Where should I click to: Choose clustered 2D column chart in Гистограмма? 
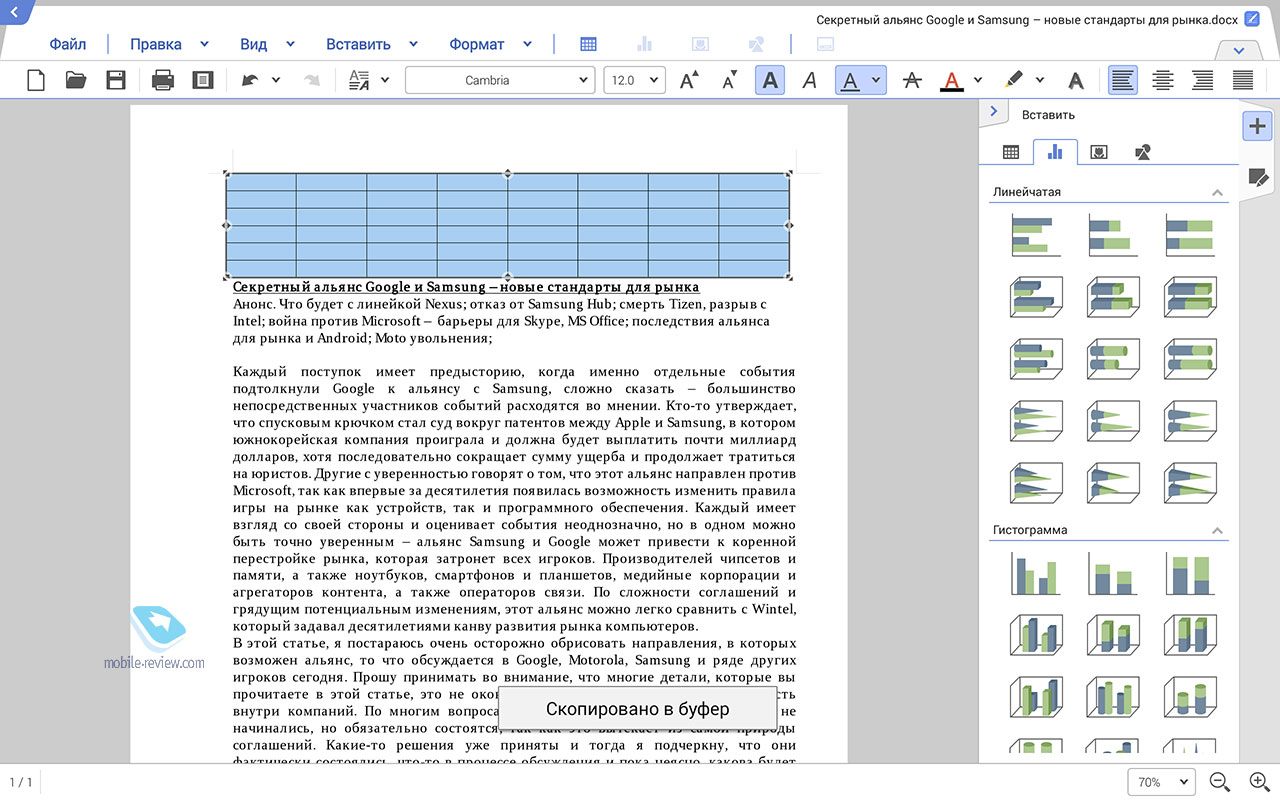coord(1036,574)
